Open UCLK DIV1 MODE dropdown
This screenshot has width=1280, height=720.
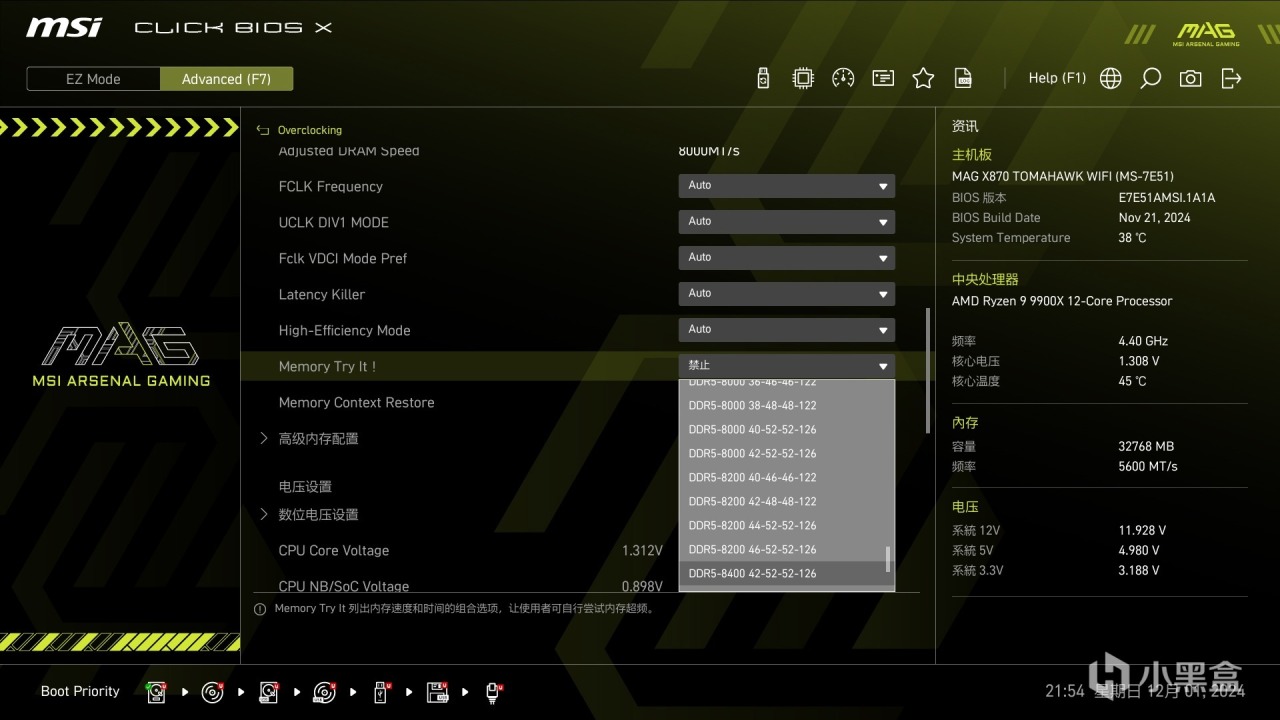pos(787,222)
